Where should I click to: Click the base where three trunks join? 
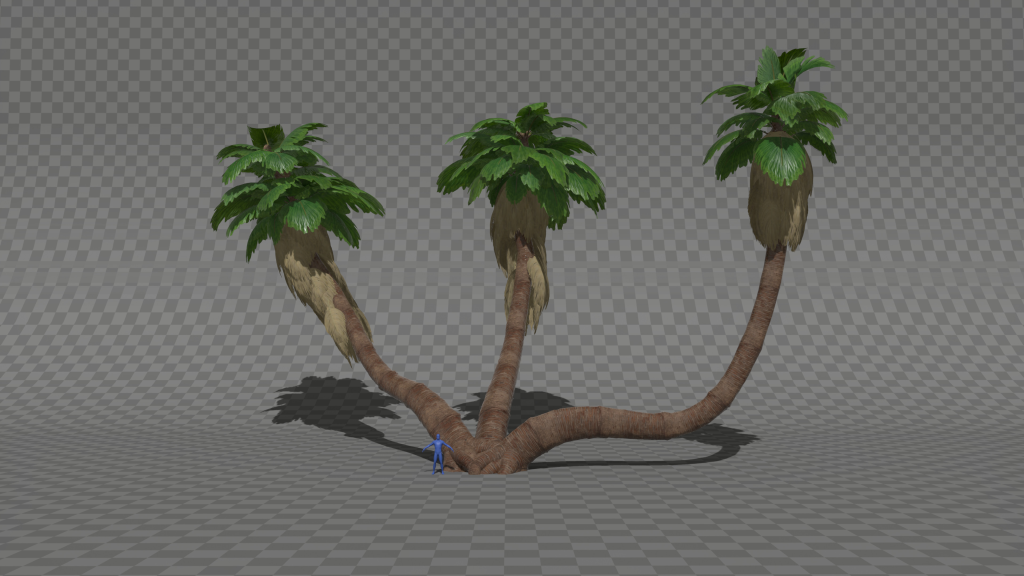pyautogui.click(x=490, y=456)
